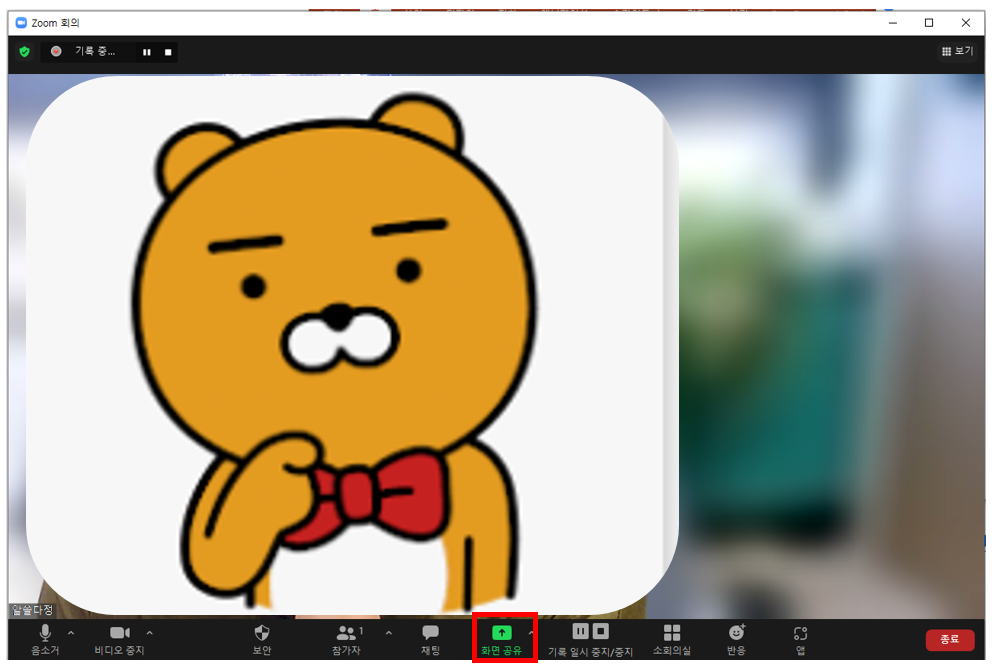Image resolution: width=996 pixels, height=672 pixels.
Task: Click the Ryan bear video feed
Action: [x=352, y=345]
